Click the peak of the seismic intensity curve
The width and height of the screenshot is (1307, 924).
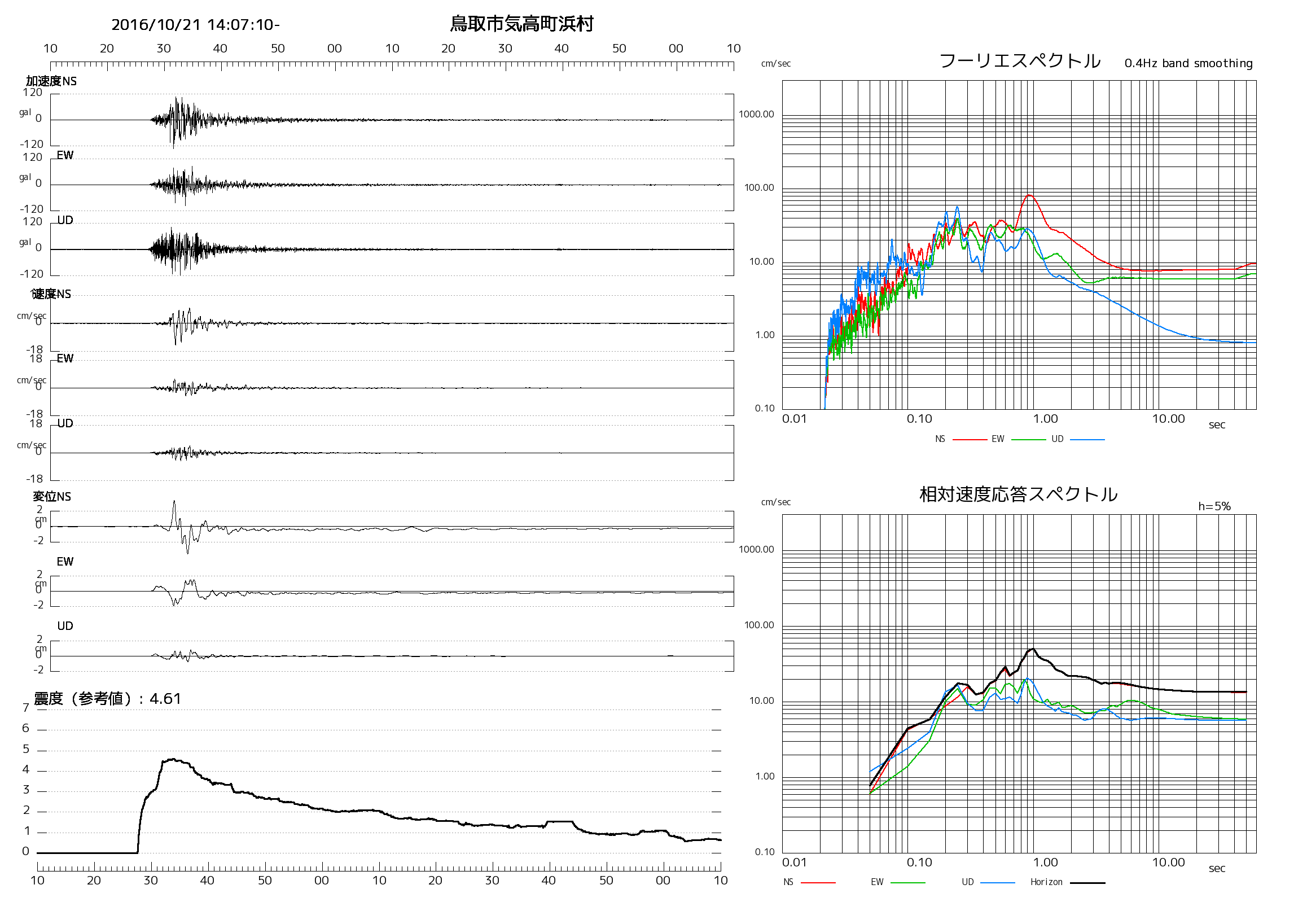[x=174, y=760]
